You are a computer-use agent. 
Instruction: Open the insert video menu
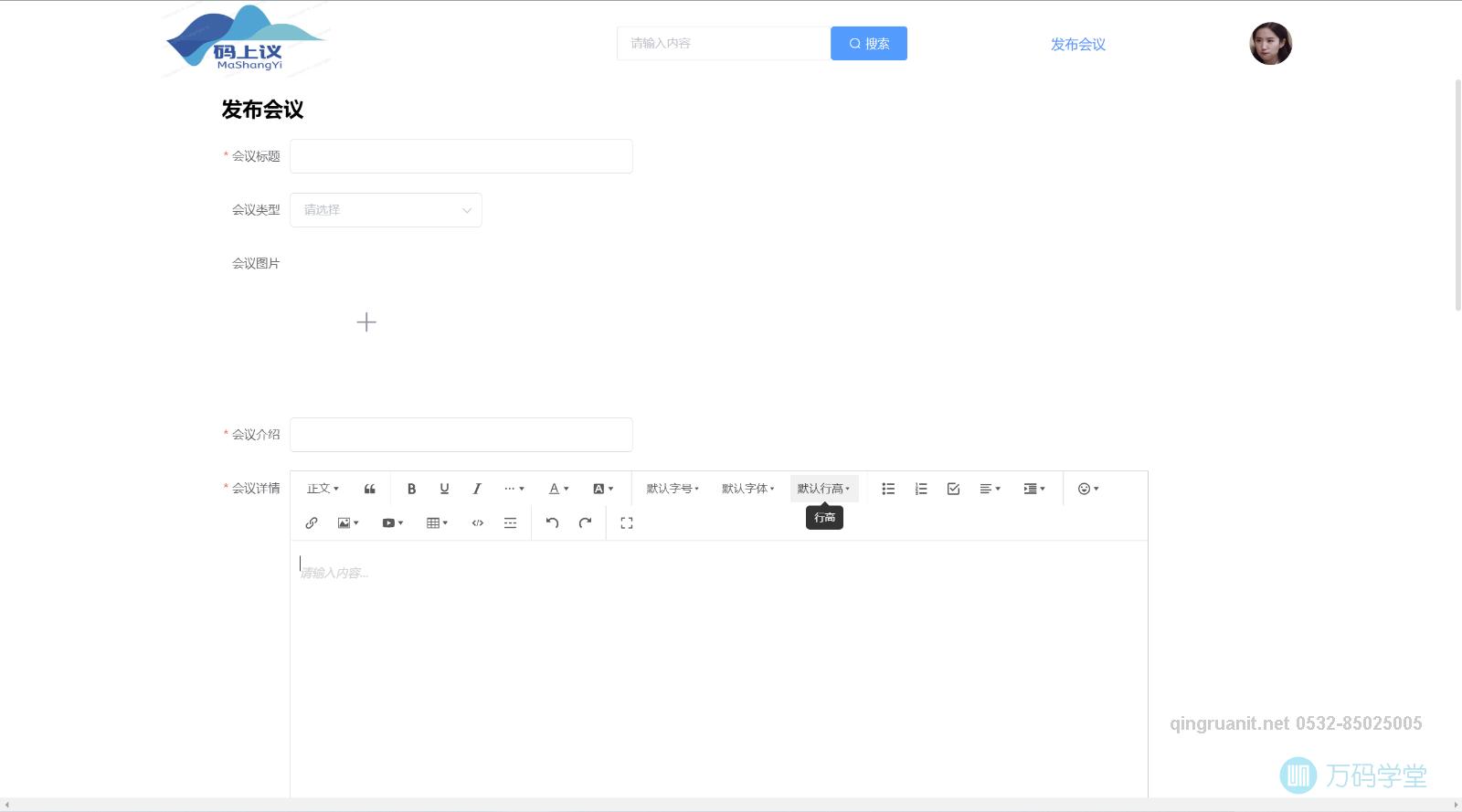tap(393, 523)
